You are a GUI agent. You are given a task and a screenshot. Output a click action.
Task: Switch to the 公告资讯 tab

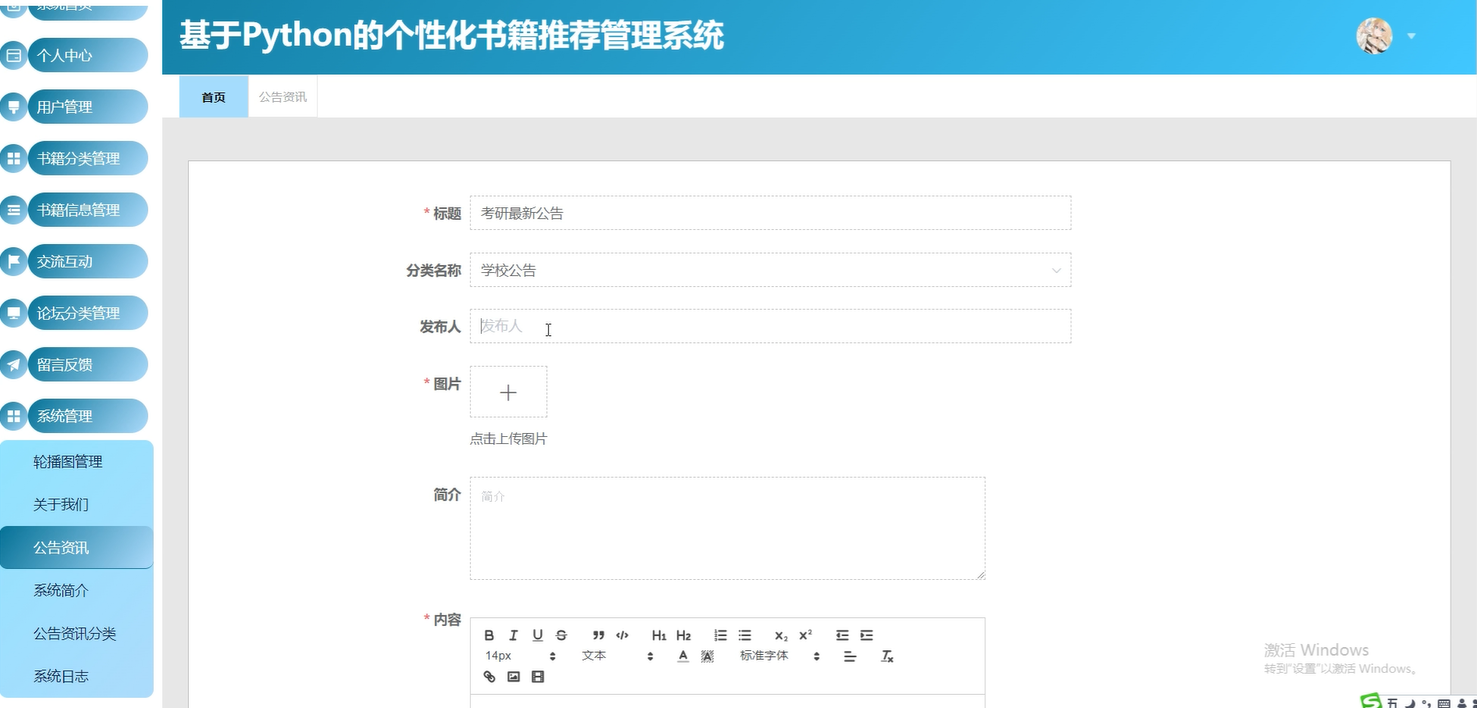pyautogui.click(x=282, y=96)
